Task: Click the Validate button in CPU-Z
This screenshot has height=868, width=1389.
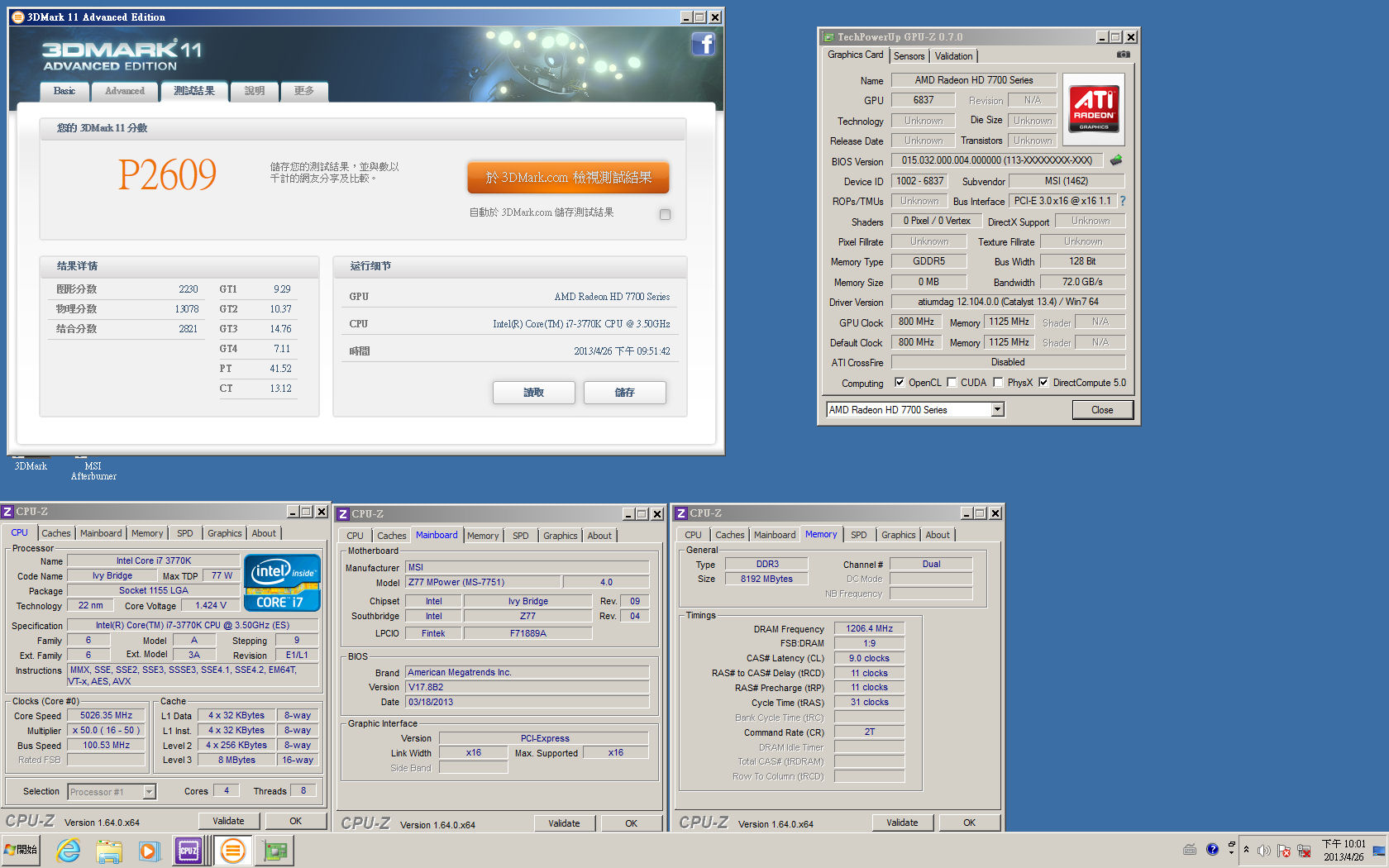Action: click(x=229, y=820)
